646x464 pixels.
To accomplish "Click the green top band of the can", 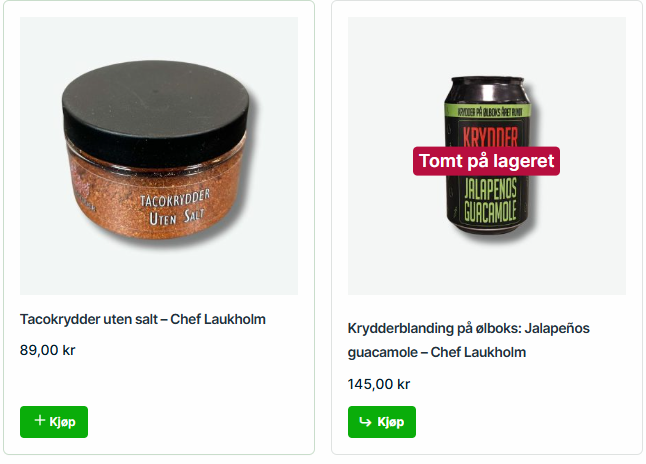I will 488,111.
